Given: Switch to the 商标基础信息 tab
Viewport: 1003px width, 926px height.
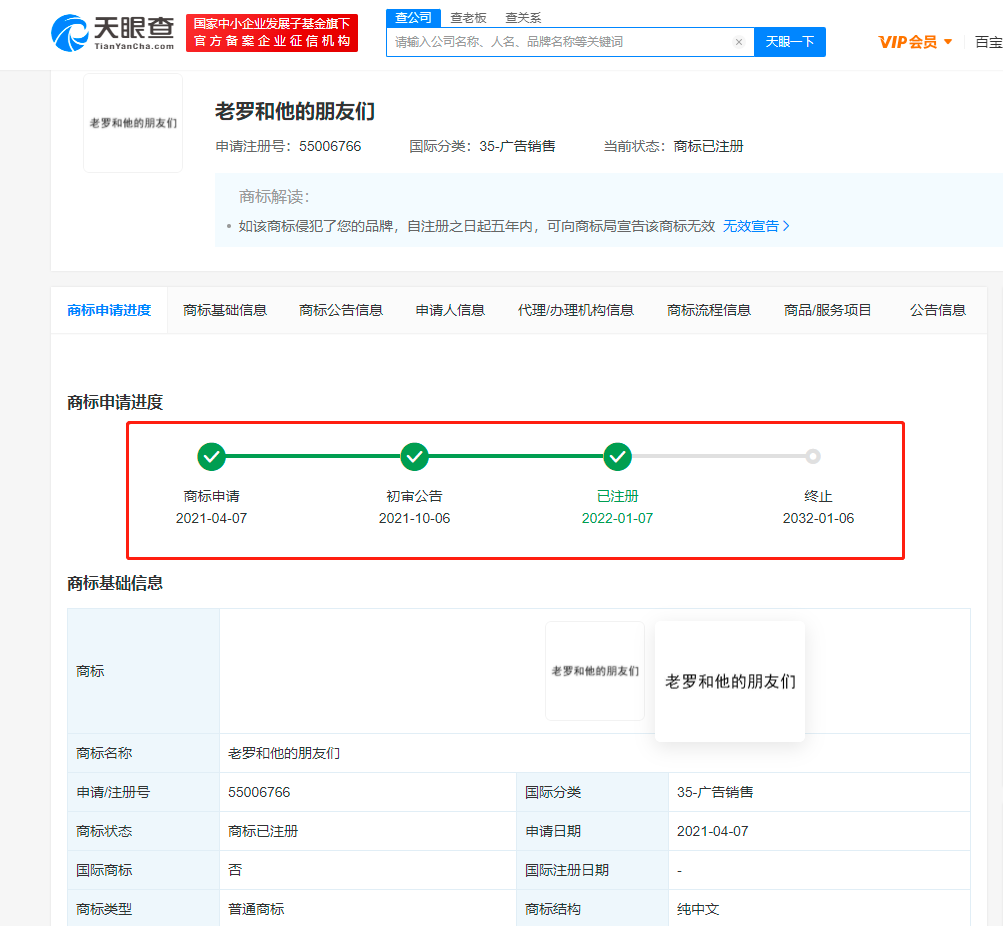Looking at the screenshot, I should coord(225,310).
